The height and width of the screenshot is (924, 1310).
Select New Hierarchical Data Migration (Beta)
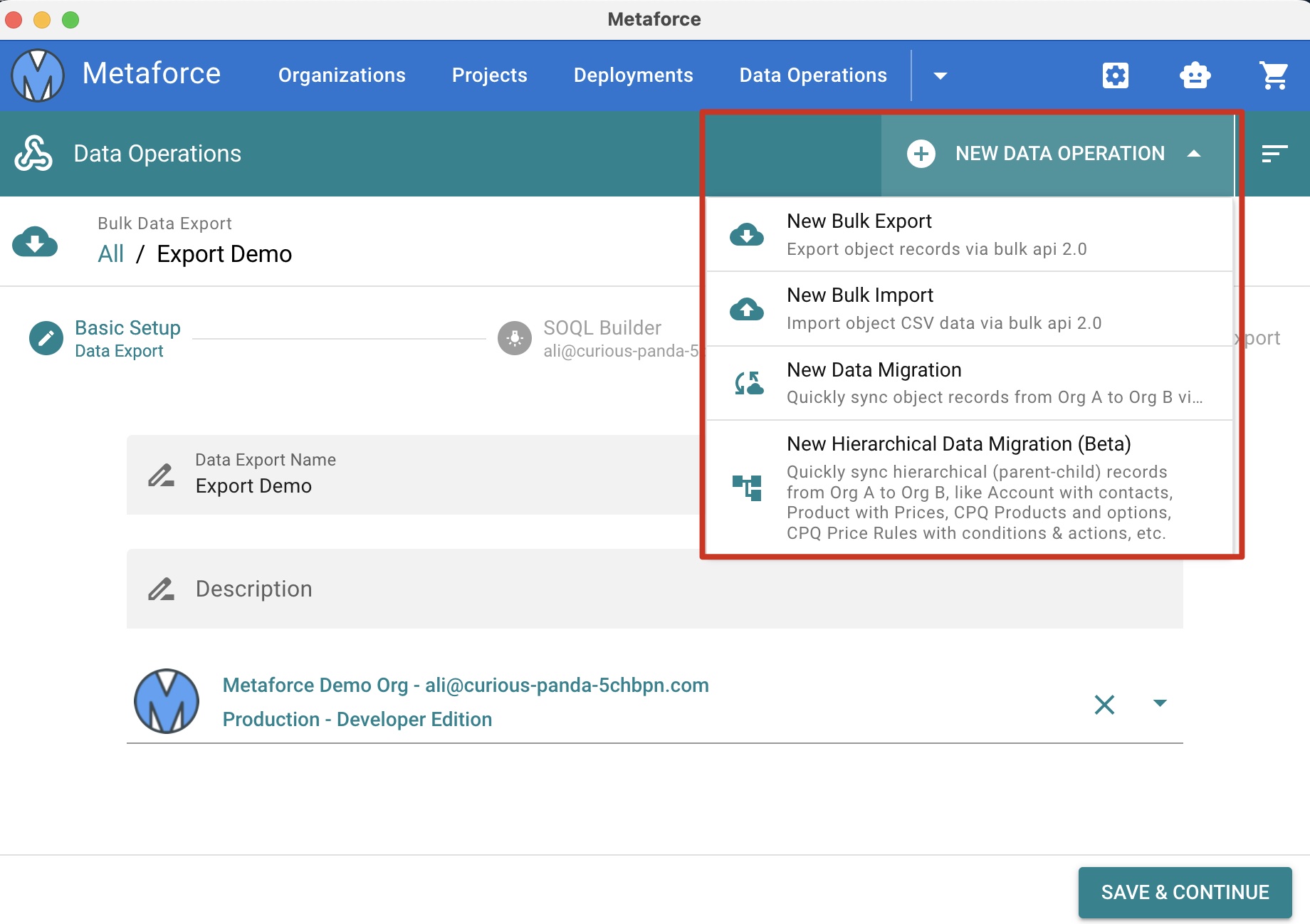coord(970,488)
